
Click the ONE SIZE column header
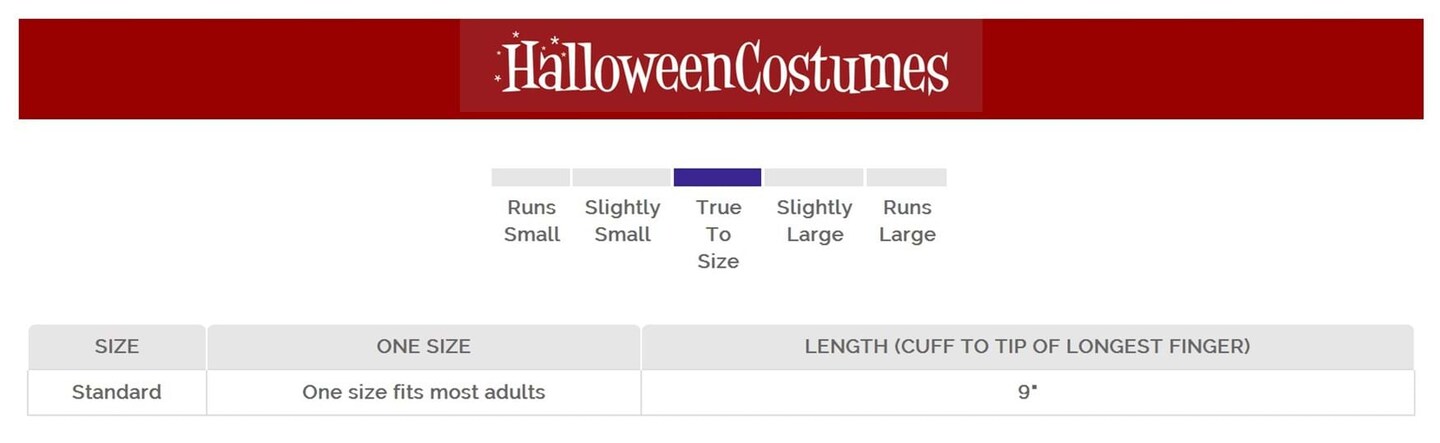point(423,347)
